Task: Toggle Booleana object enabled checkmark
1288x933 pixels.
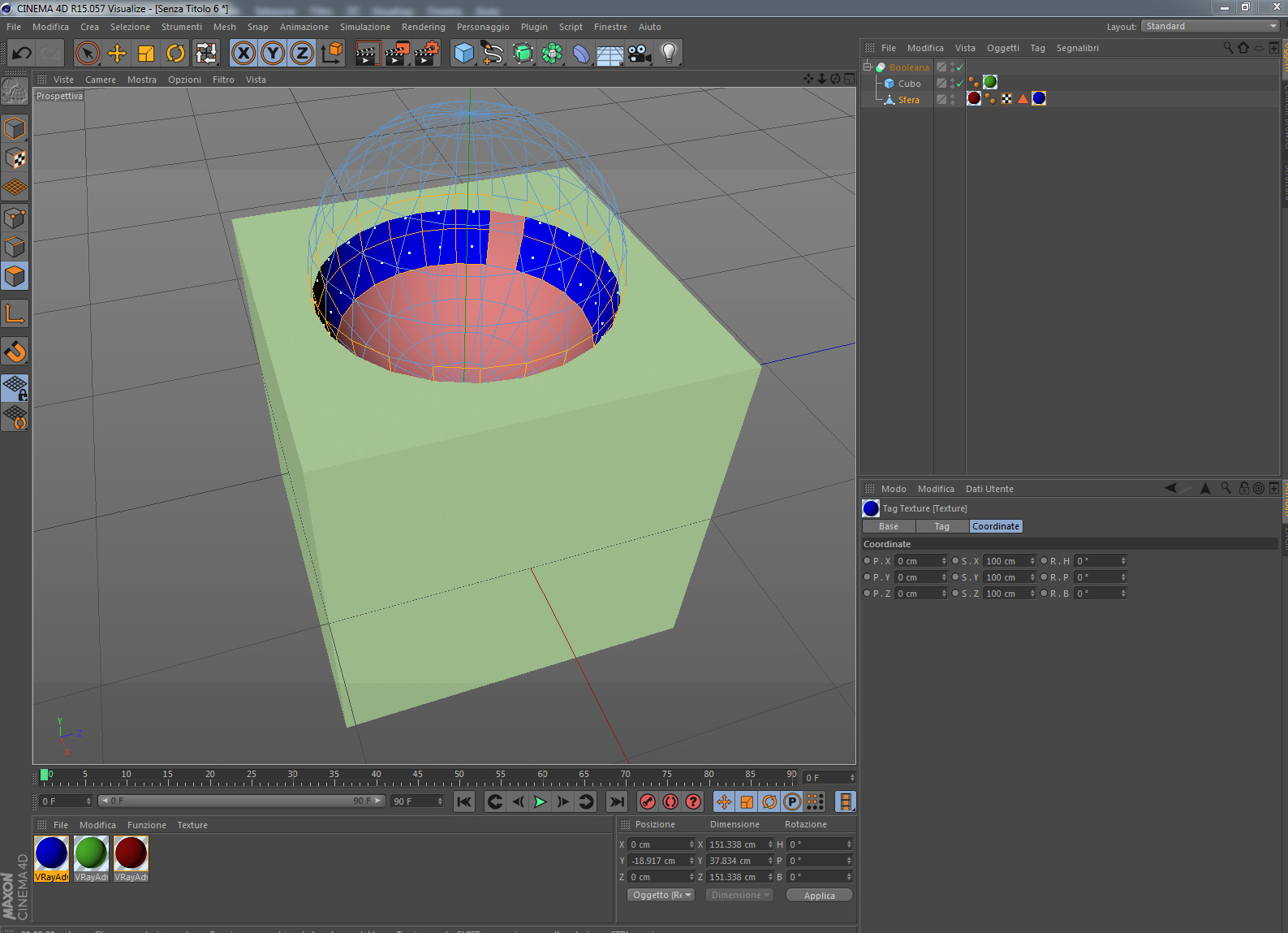Action: click(x=960, y=67)
